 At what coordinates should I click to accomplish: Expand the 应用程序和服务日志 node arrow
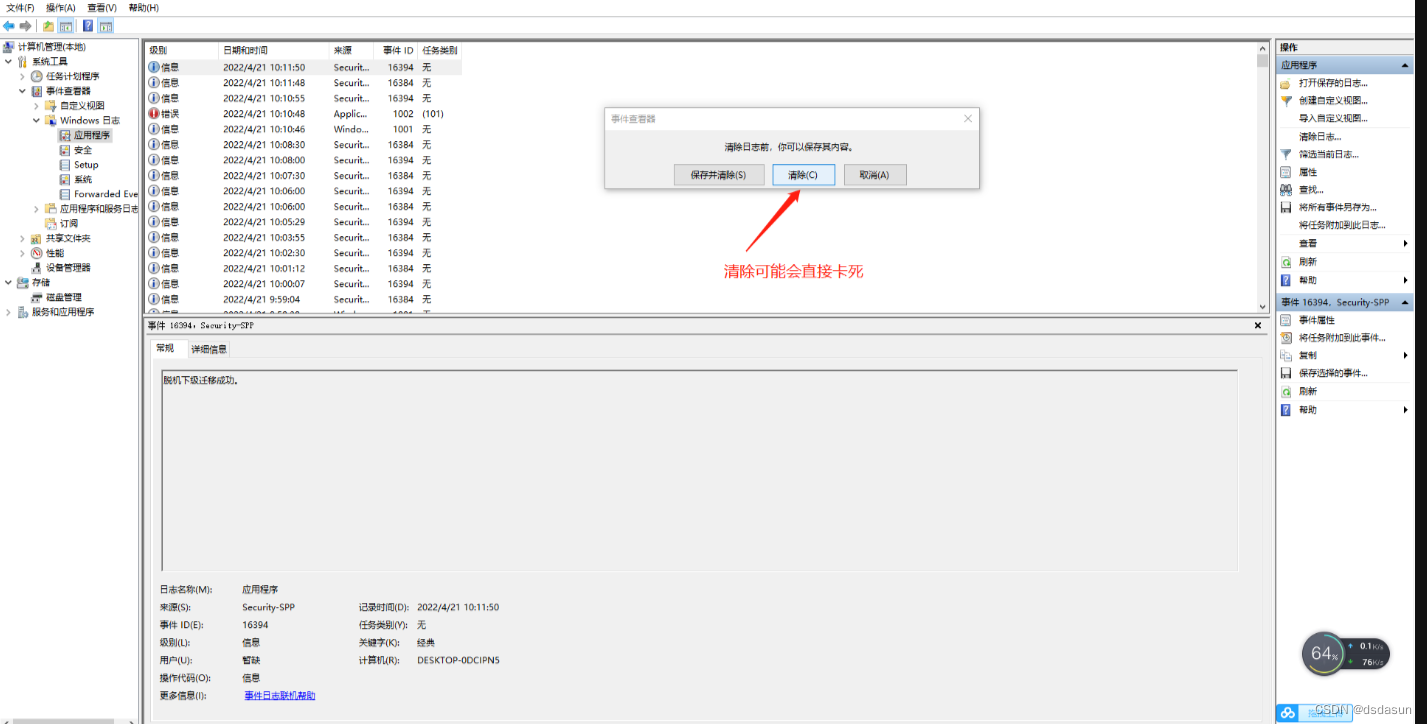click(36, 209)
